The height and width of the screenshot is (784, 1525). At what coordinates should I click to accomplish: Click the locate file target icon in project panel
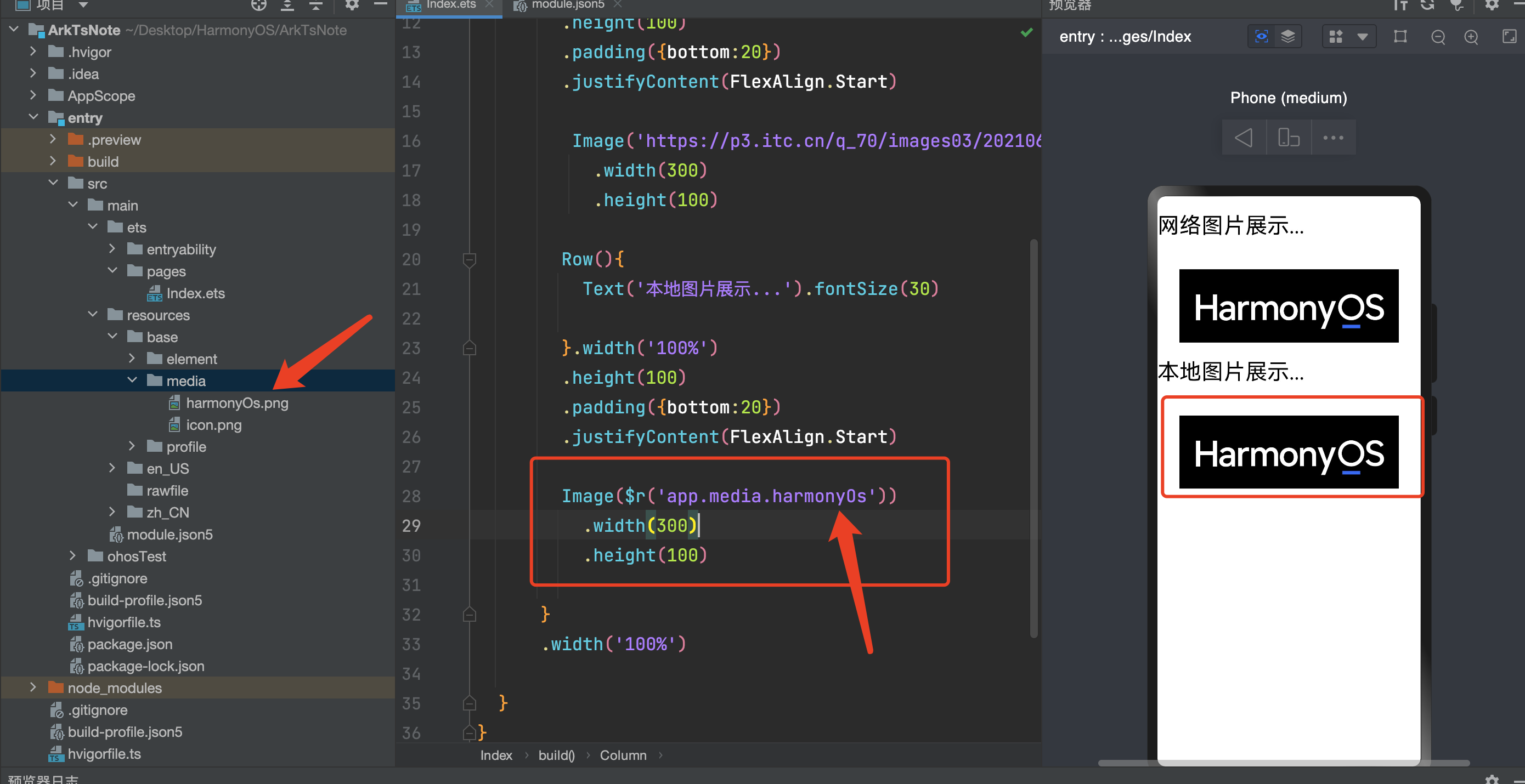(258, 5)
